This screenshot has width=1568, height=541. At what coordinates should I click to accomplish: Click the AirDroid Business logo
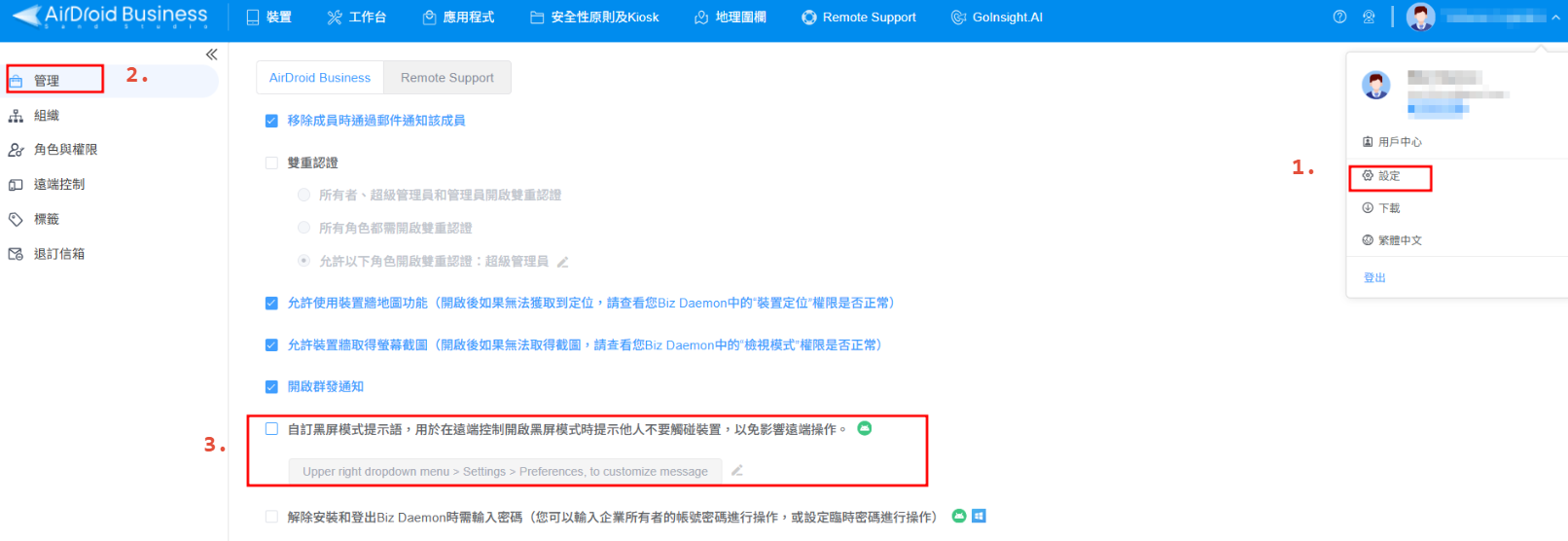coord(110,17)
